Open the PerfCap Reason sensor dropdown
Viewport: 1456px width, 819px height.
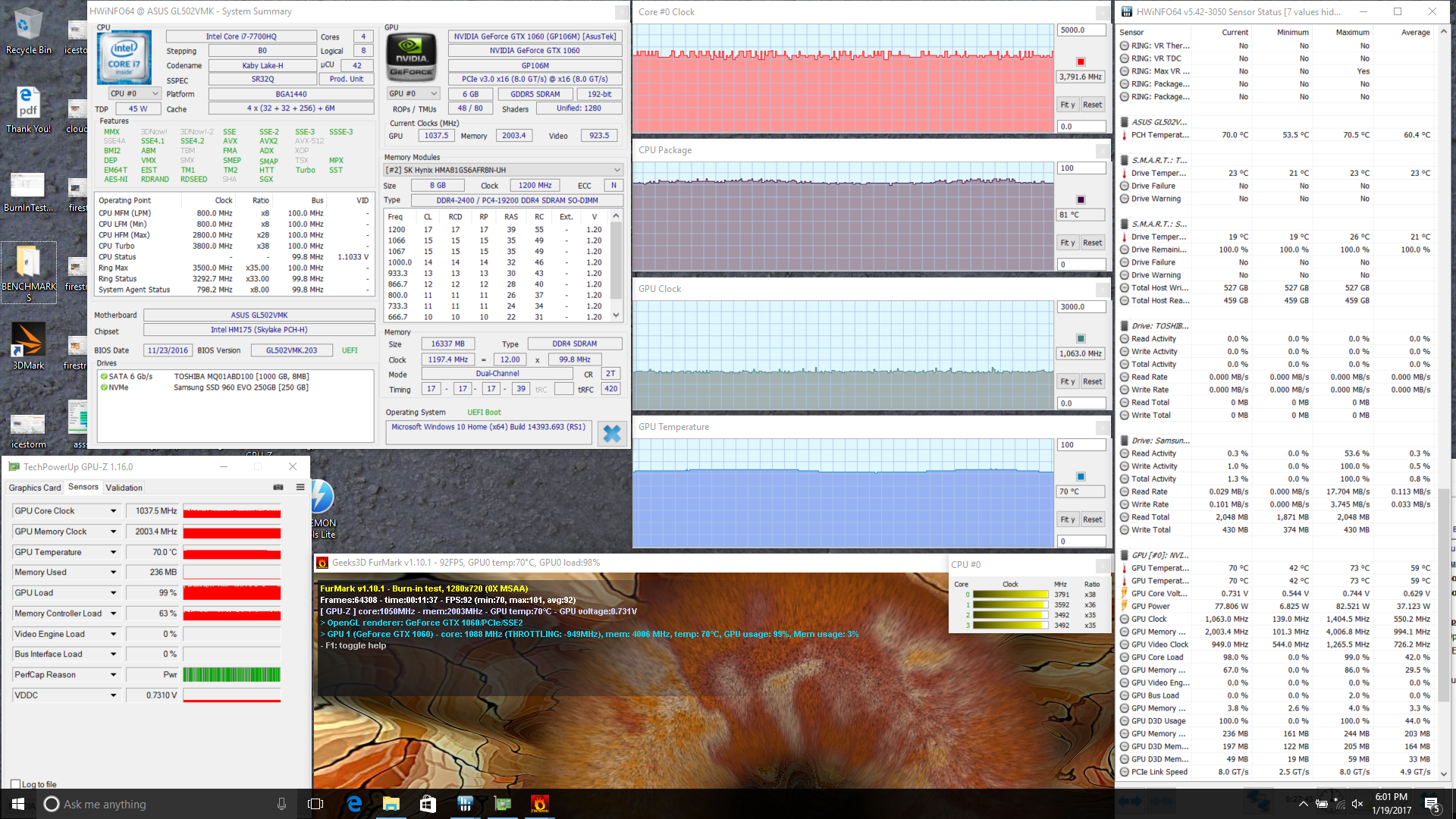(114, 675)
